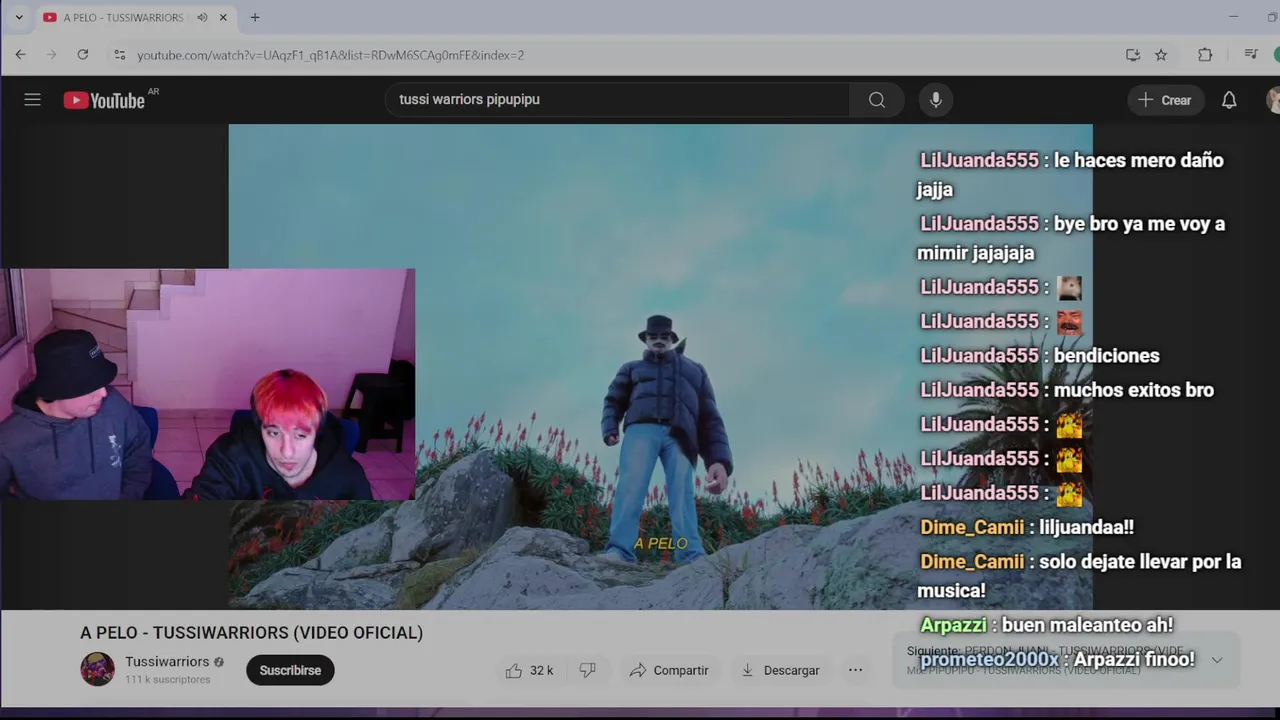The width and height of the screenshot is (1280, 720).
Task: Start voice search with the microphone icon
Action: click(936, 100)
